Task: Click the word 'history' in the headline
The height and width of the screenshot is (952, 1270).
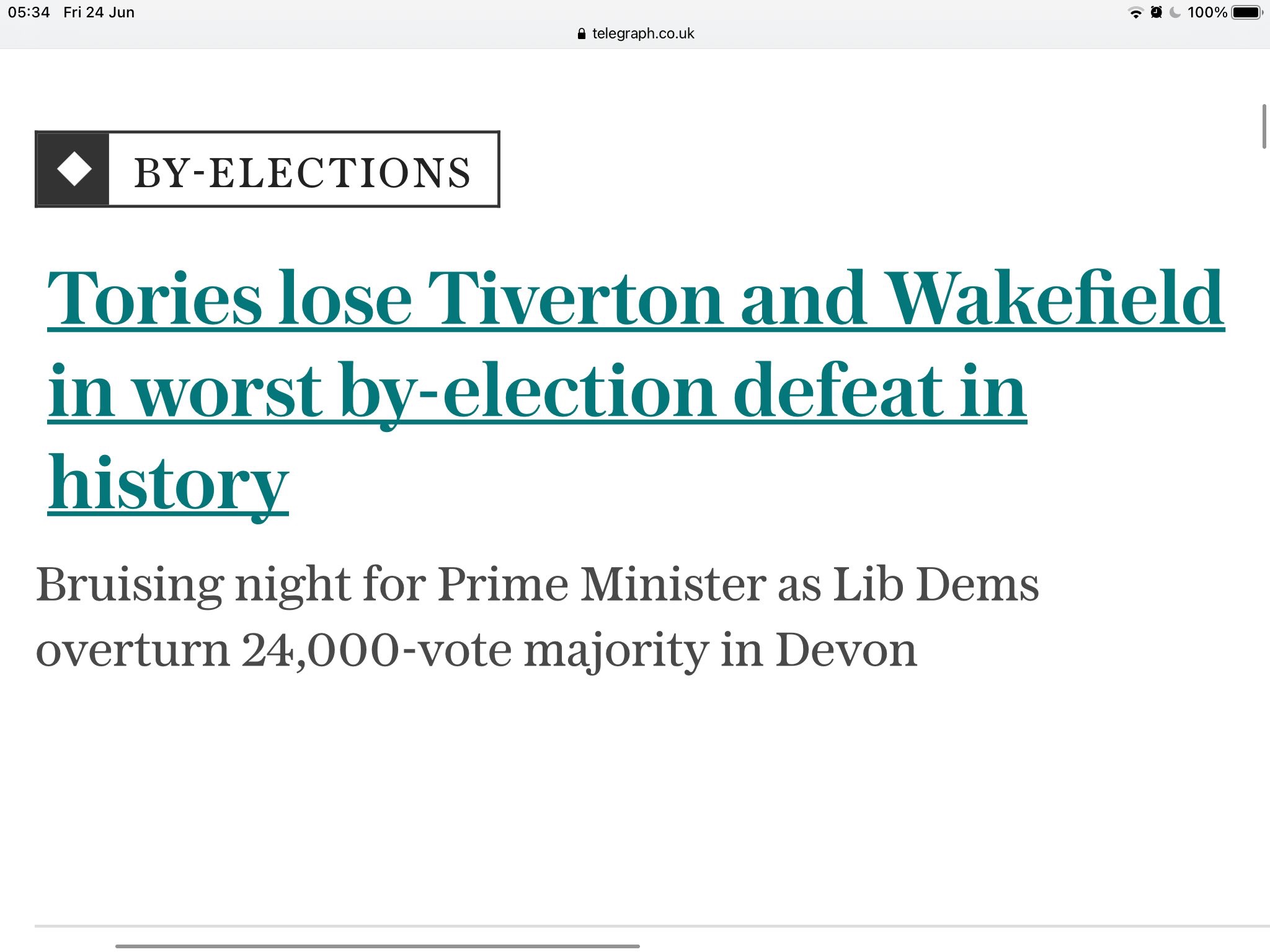Action: tap(168, 484)
